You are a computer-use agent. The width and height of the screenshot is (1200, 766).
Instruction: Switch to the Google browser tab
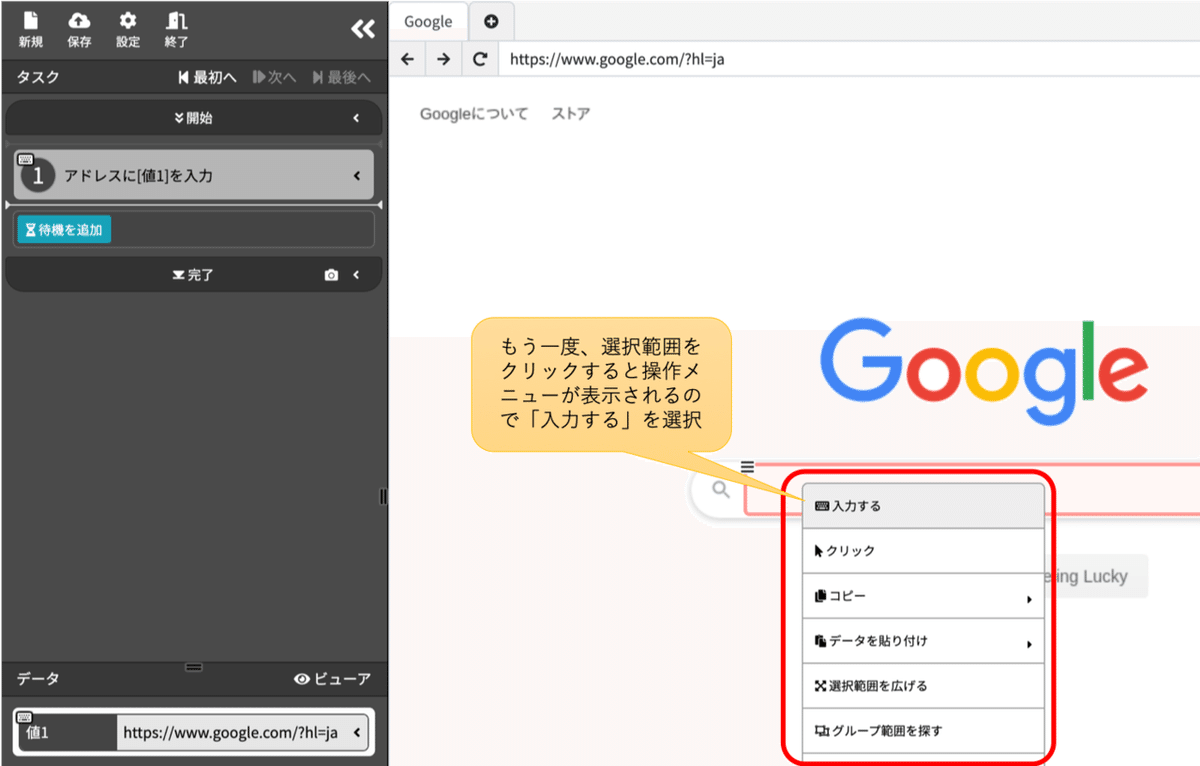point(428,20)
